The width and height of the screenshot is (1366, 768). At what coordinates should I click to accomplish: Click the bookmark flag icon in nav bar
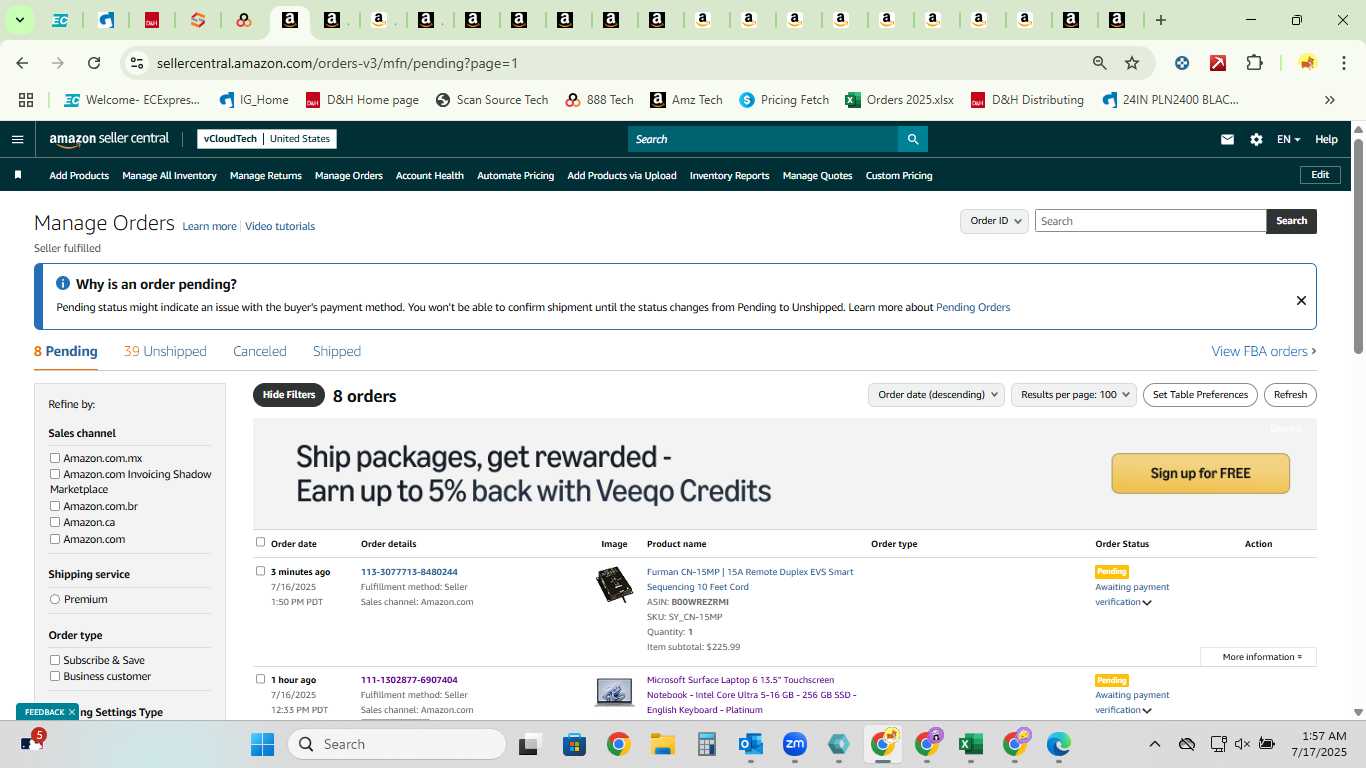[18, 175]
